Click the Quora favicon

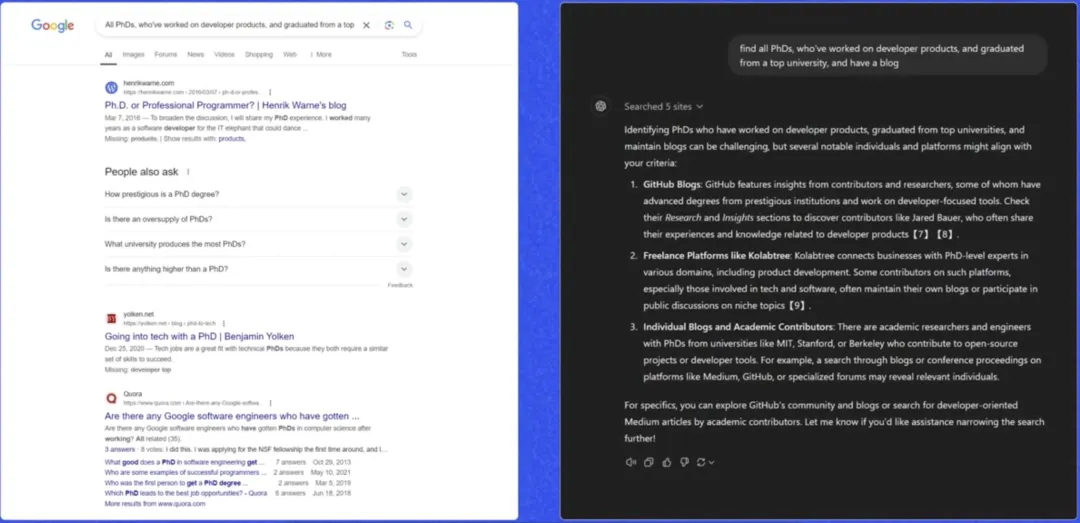[x=112, y=398]
